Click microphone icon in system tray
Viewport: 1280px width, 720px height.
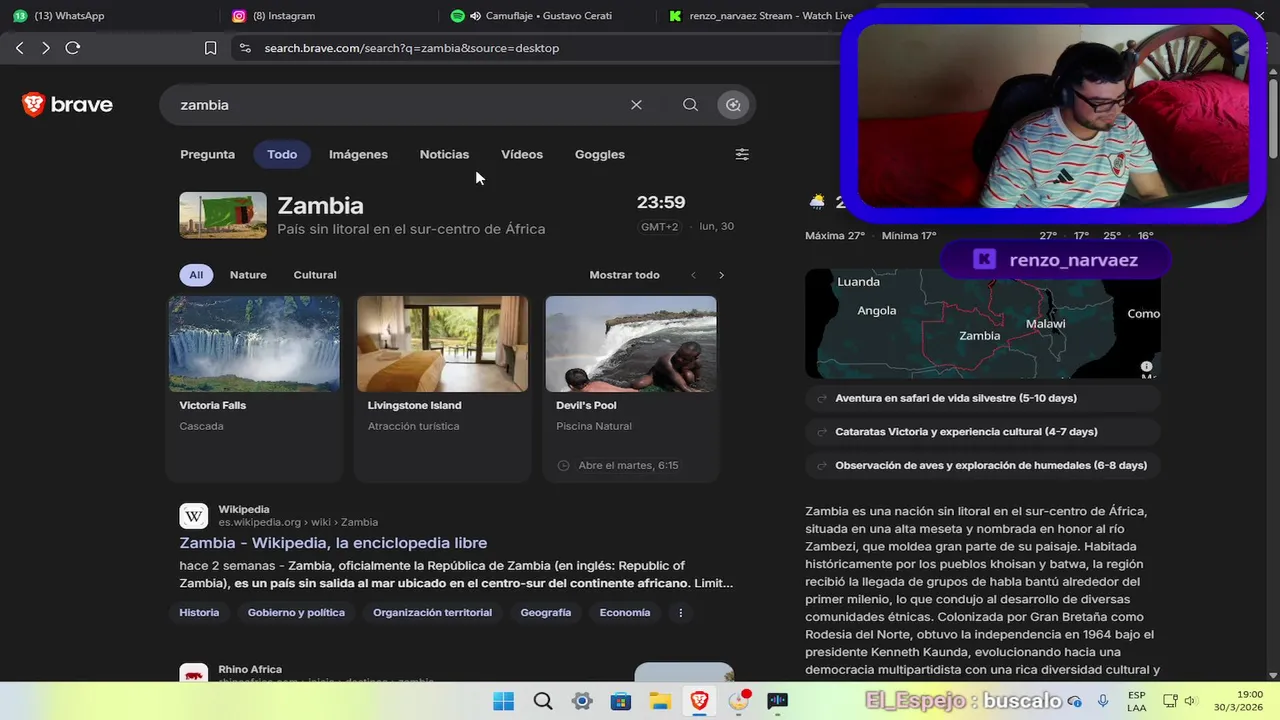[x=1103, y=701]
